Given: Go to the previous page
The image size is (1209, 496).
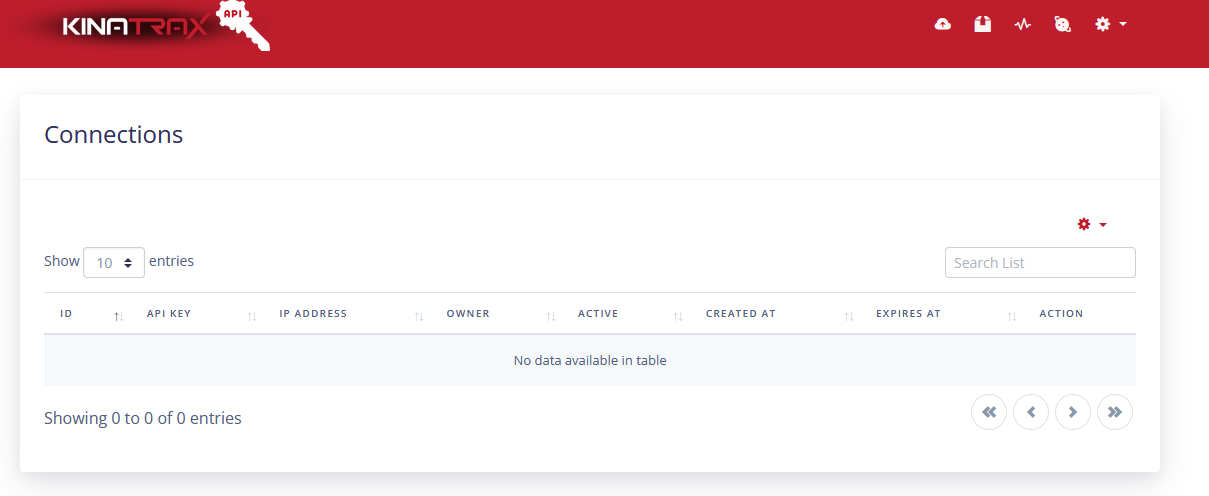Looking at the screenshot, I should click(x=1030, y=412).
